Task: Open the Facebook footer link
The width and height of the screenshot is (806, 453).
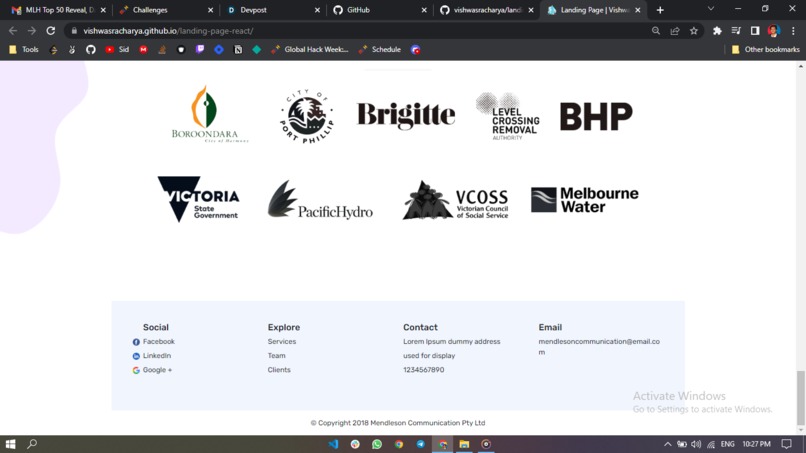Action: point(159,341)
